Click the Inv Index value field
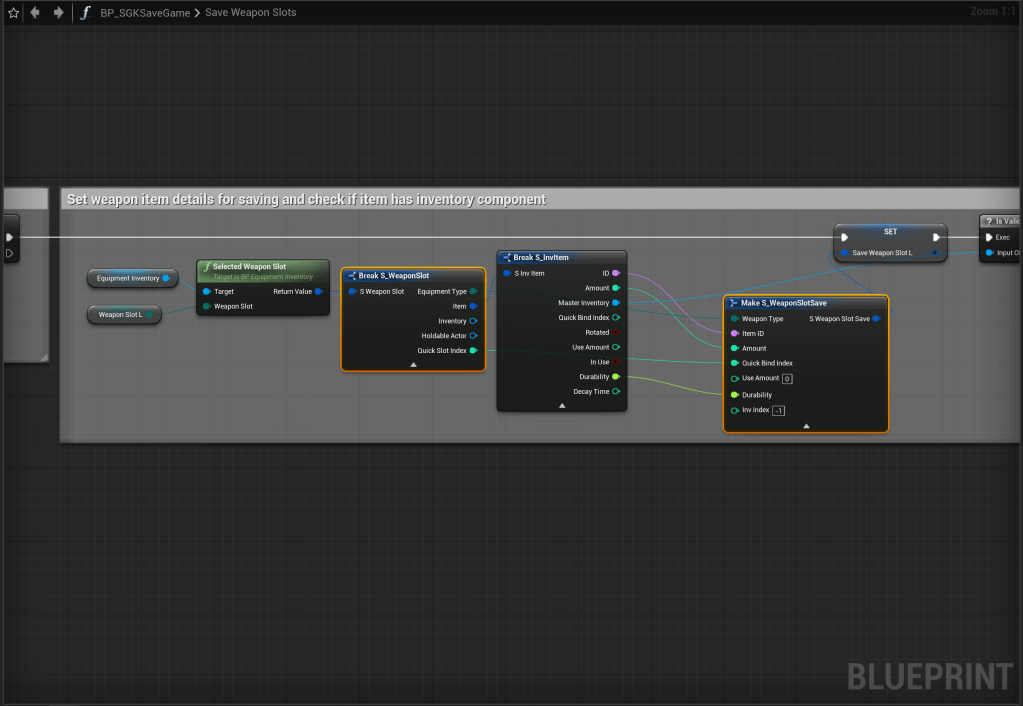Viewport: 1023px width, 706px height. click(778, 410)
